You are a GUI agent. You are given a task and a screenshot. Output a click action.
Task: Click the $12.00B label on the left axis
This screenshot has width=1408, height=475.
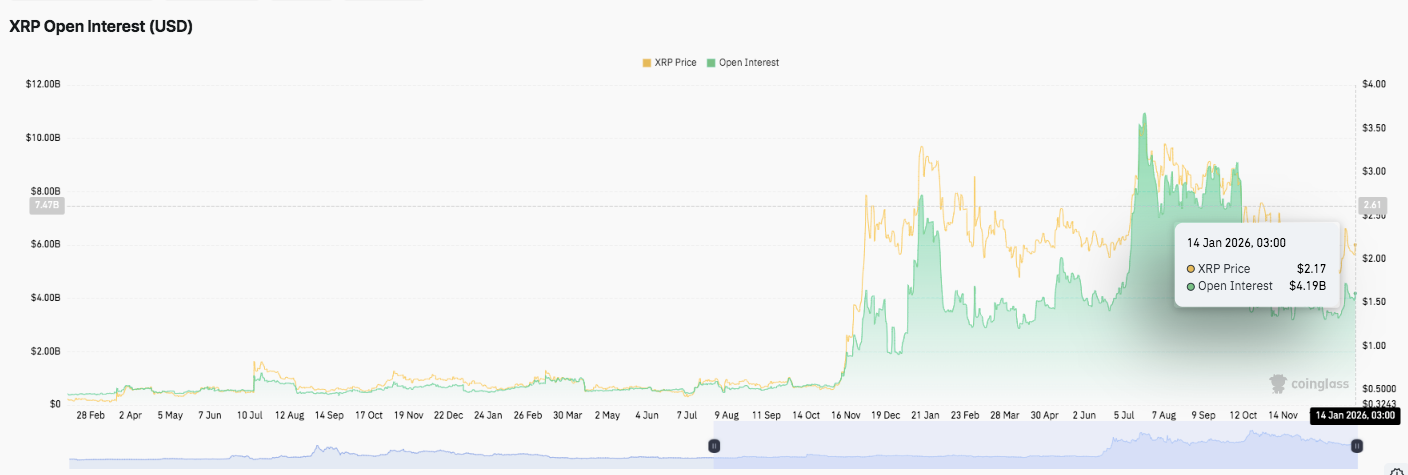tap(44, 84)
